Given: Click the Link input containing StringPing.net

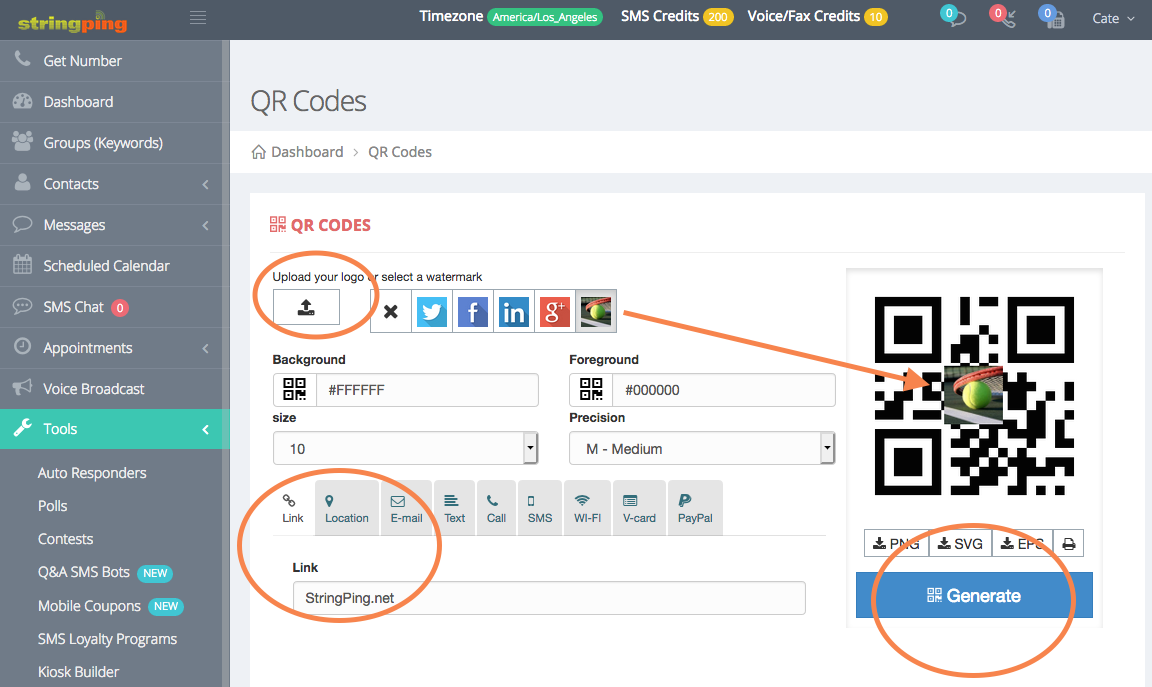Looking at the screenshot, I should point(548,597).
